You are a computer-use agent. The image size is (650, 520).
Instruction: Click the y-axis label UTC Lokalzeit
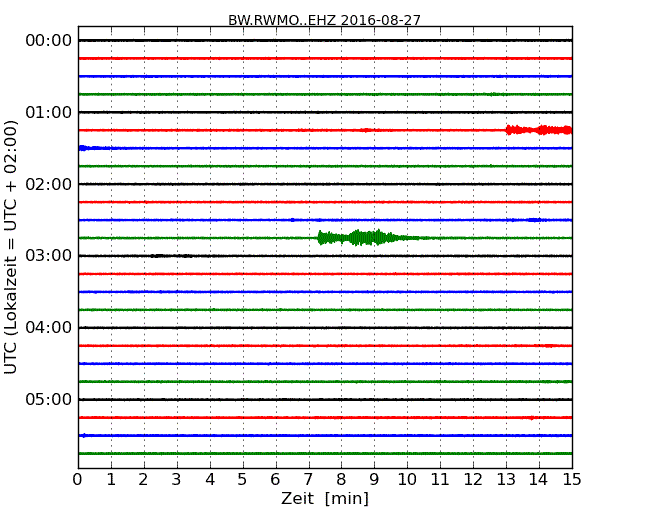11,248
